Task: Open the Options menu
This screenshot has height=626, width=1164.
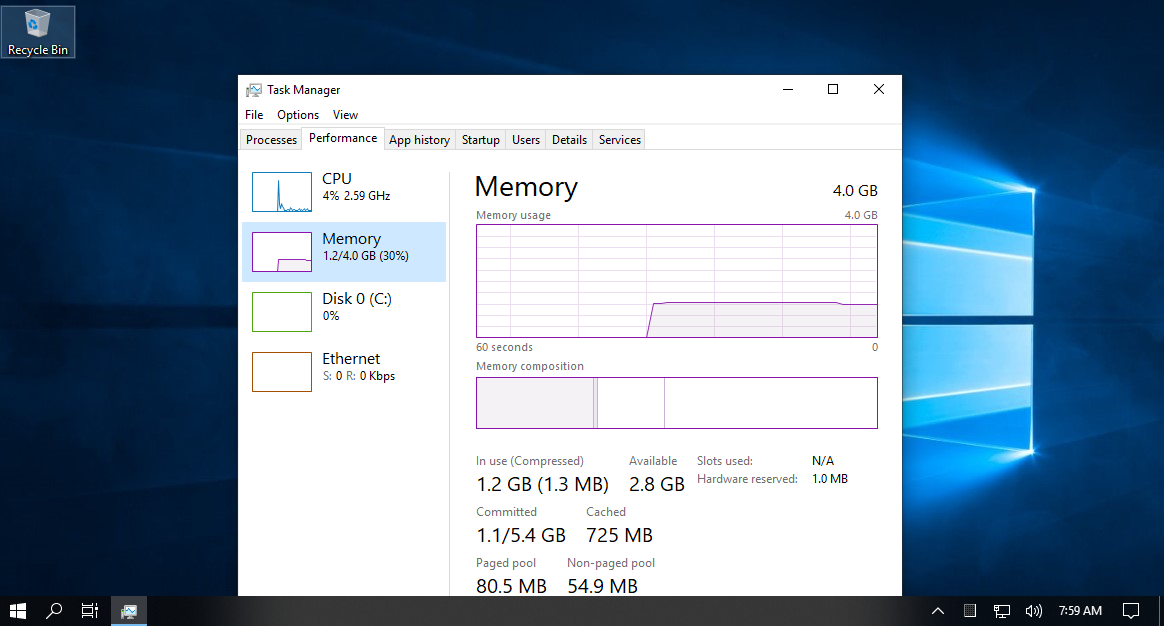Action: pyautogui.click(x=298, y=114)
